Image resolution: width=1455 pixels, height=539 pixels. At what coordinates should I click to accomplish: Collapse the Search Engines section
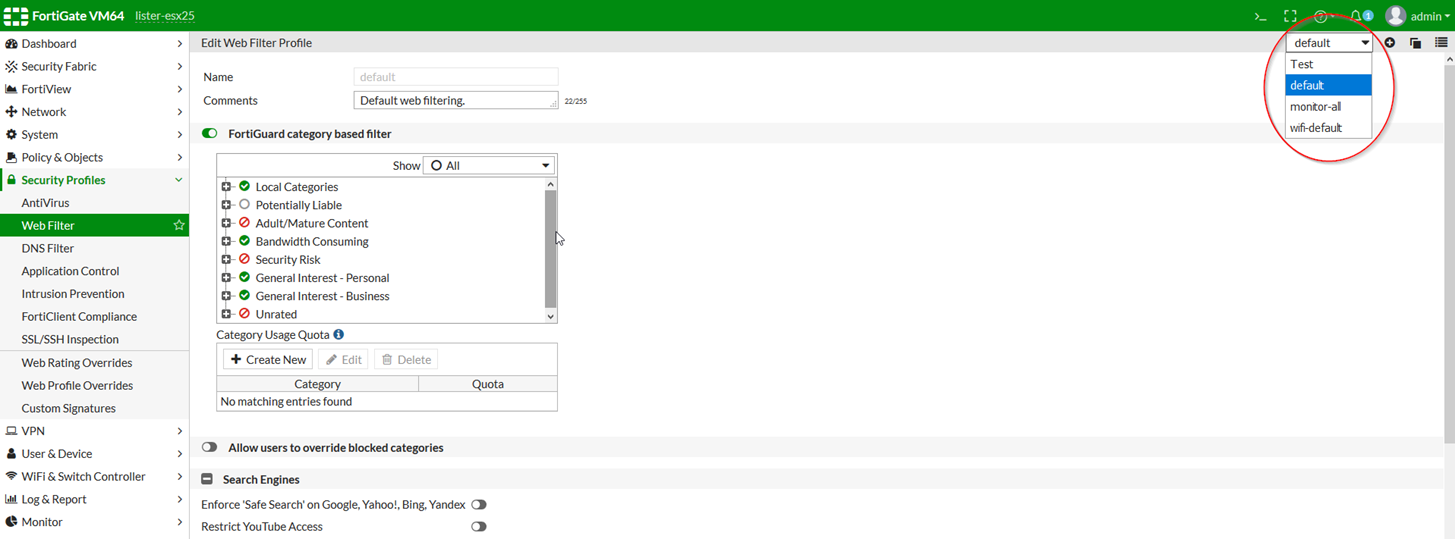(x=208, y=480)
